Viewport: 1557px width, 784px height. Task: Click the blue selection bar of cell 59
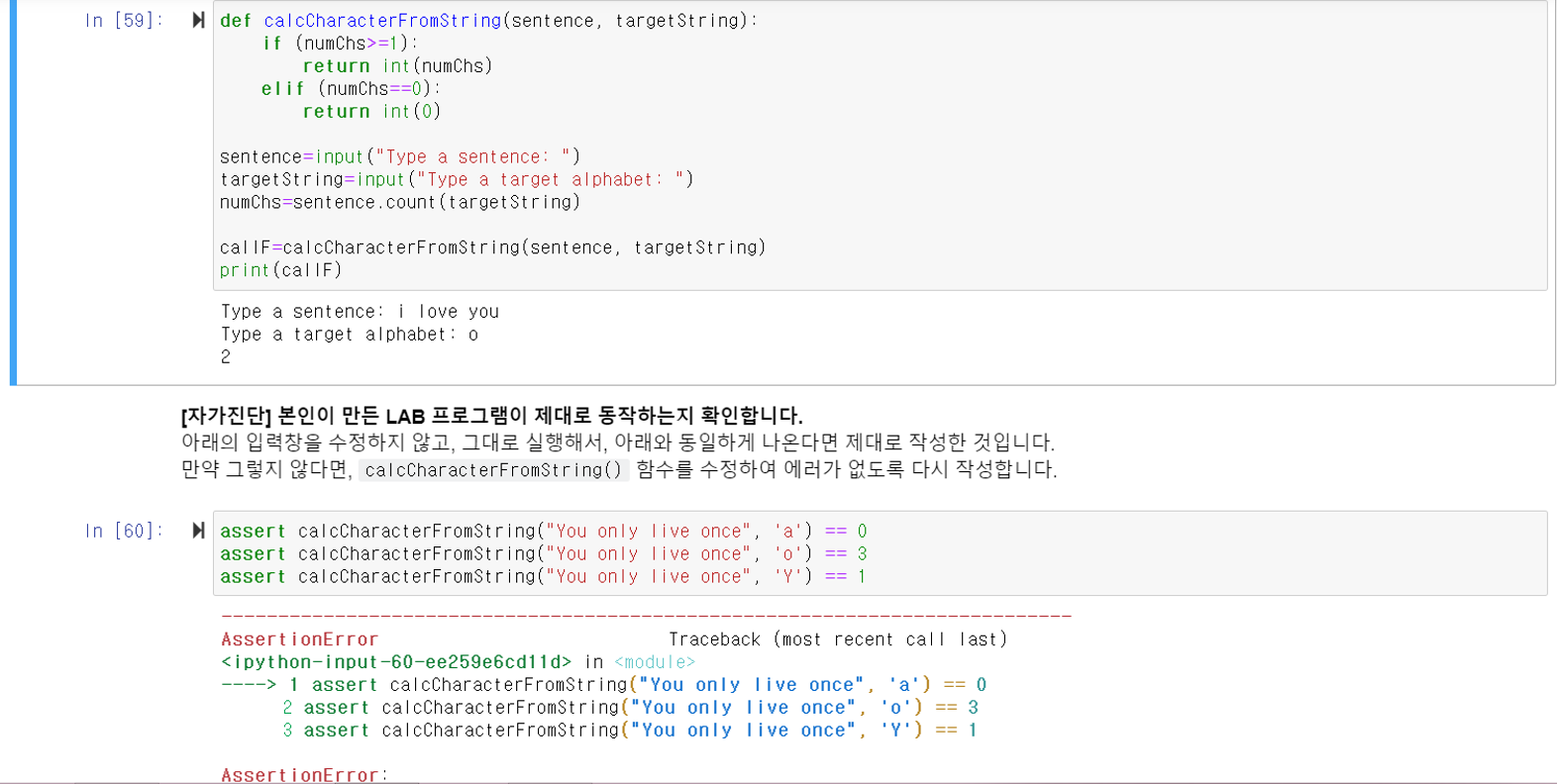pyautogui.click(x=13, y=193)
